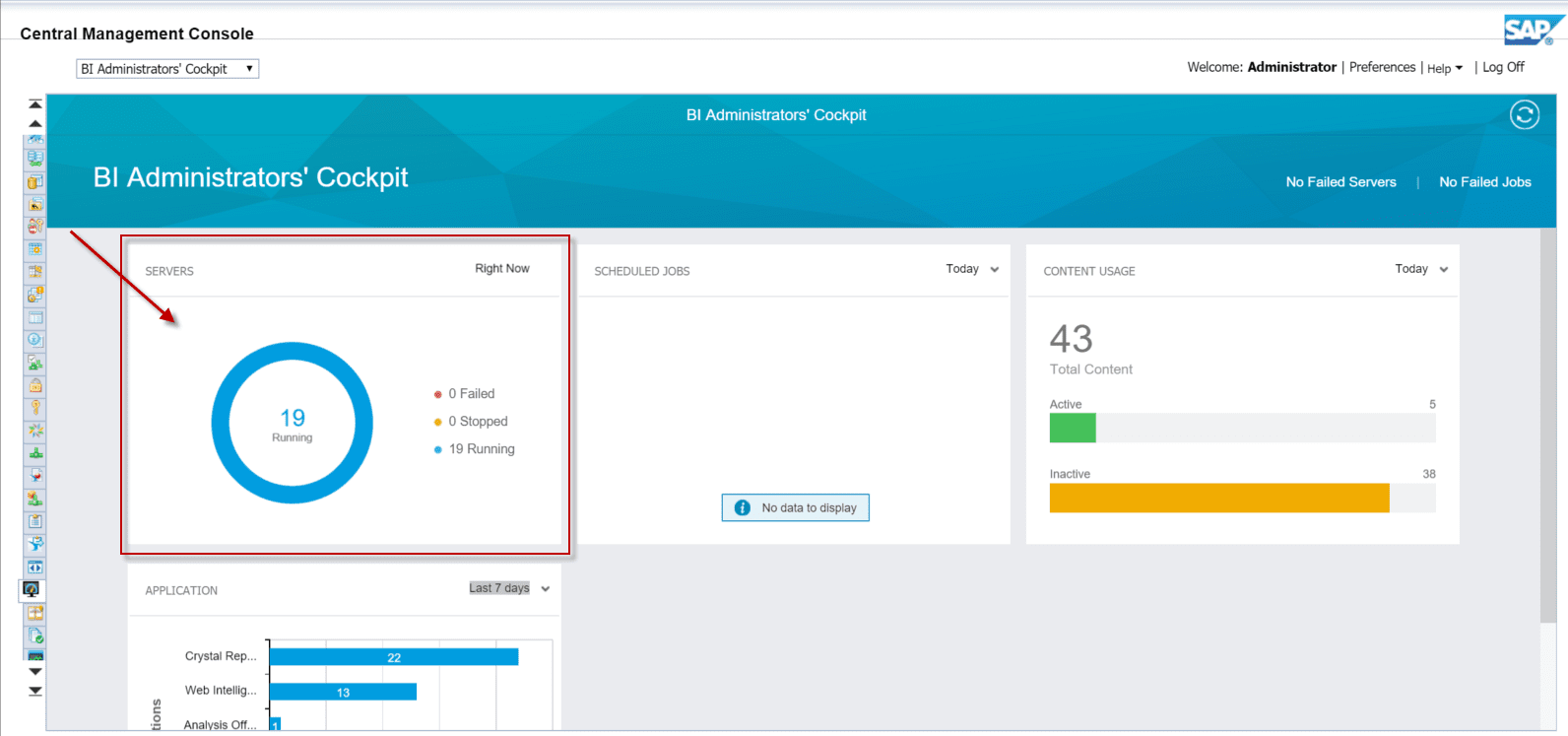Open the user with key sidebar icon

[35, 227]
